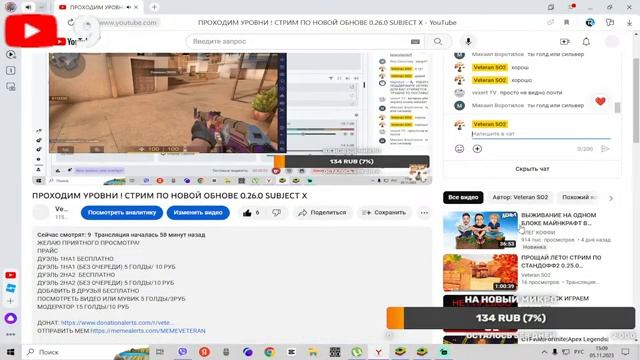This screenshot has height=360, width=640.
Task: Reload the page with the refresh icon
Action: tap(71, 22)
